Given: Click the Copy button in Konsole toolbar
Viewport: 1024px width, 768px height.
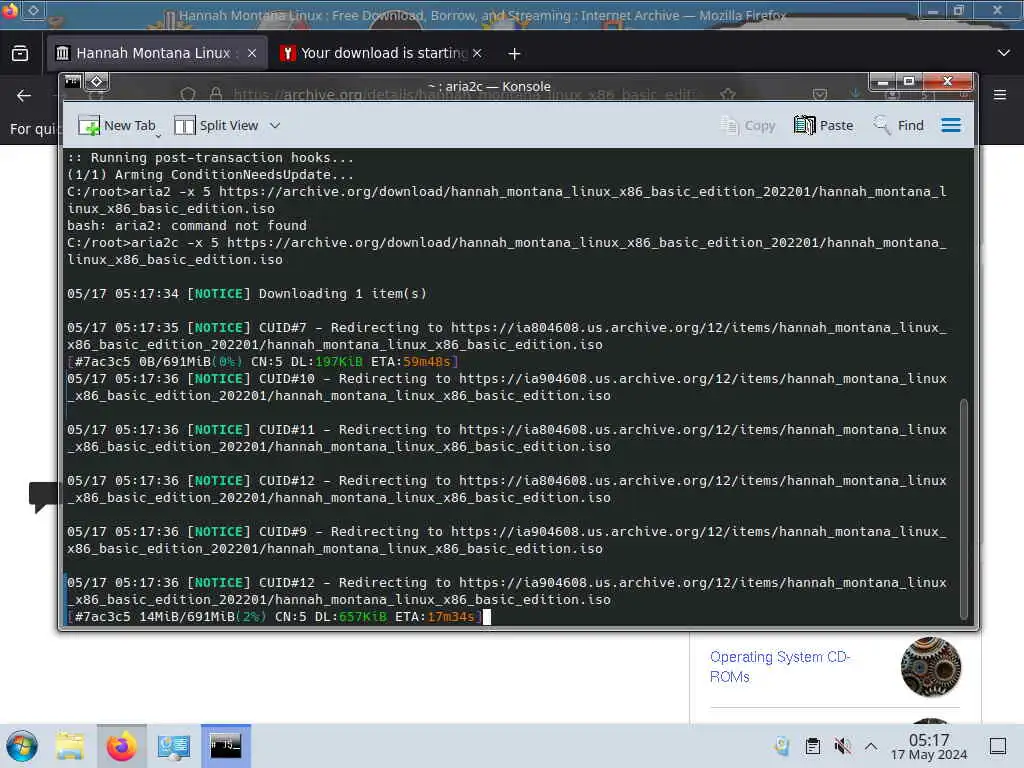Looking at the screenshot, I should coord(747,125).
